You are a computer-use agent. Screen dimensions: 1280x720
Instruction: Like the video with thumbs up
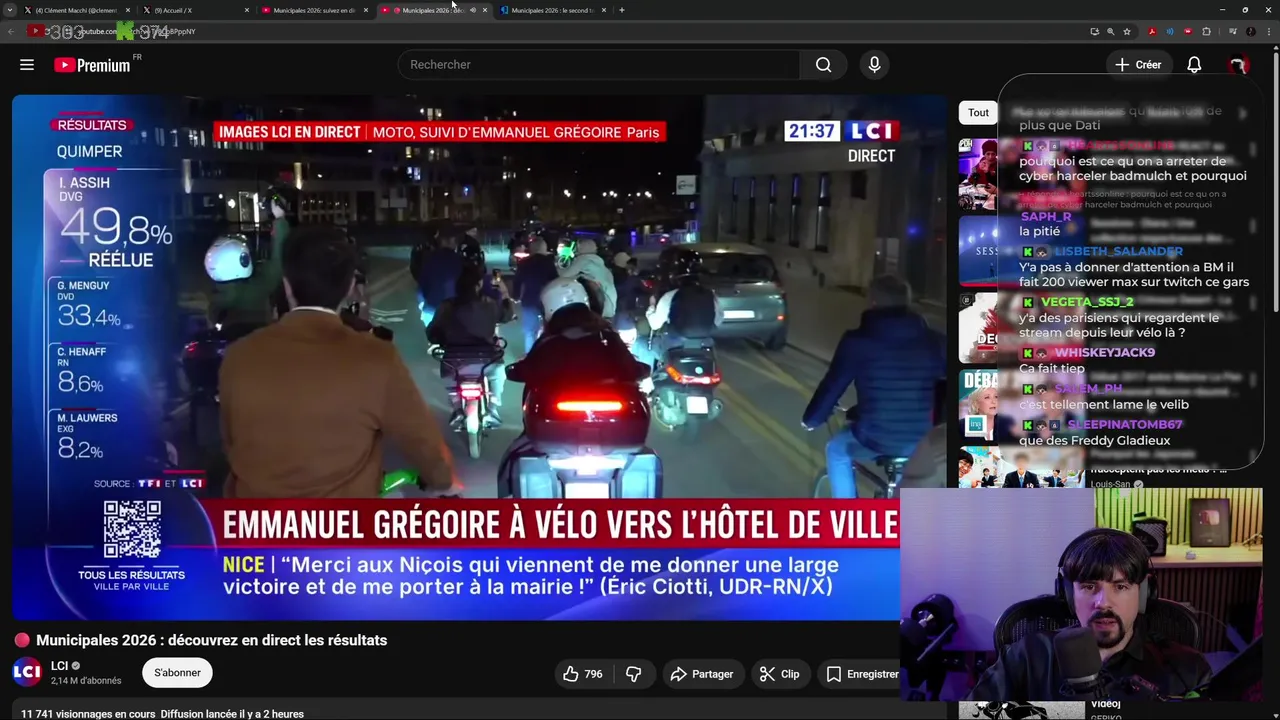pos(583,674)
